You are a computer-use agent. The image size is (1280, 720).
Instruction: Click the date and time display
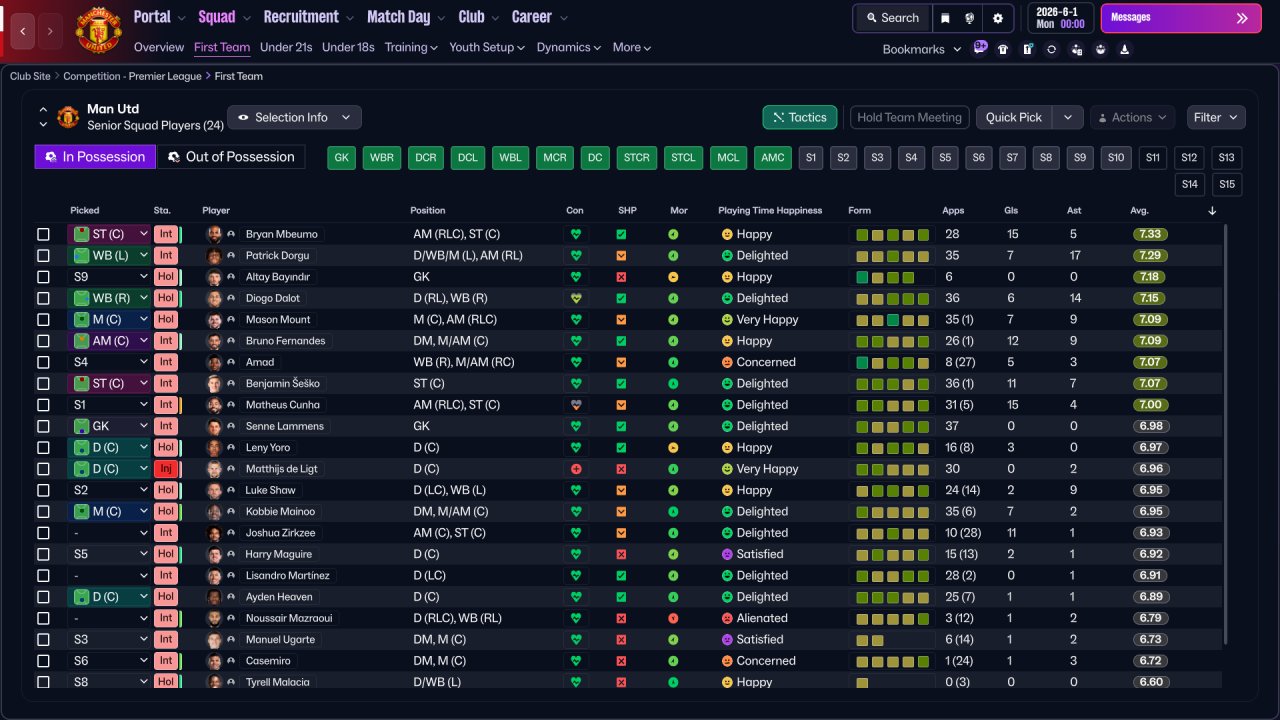click(1059, 18)
